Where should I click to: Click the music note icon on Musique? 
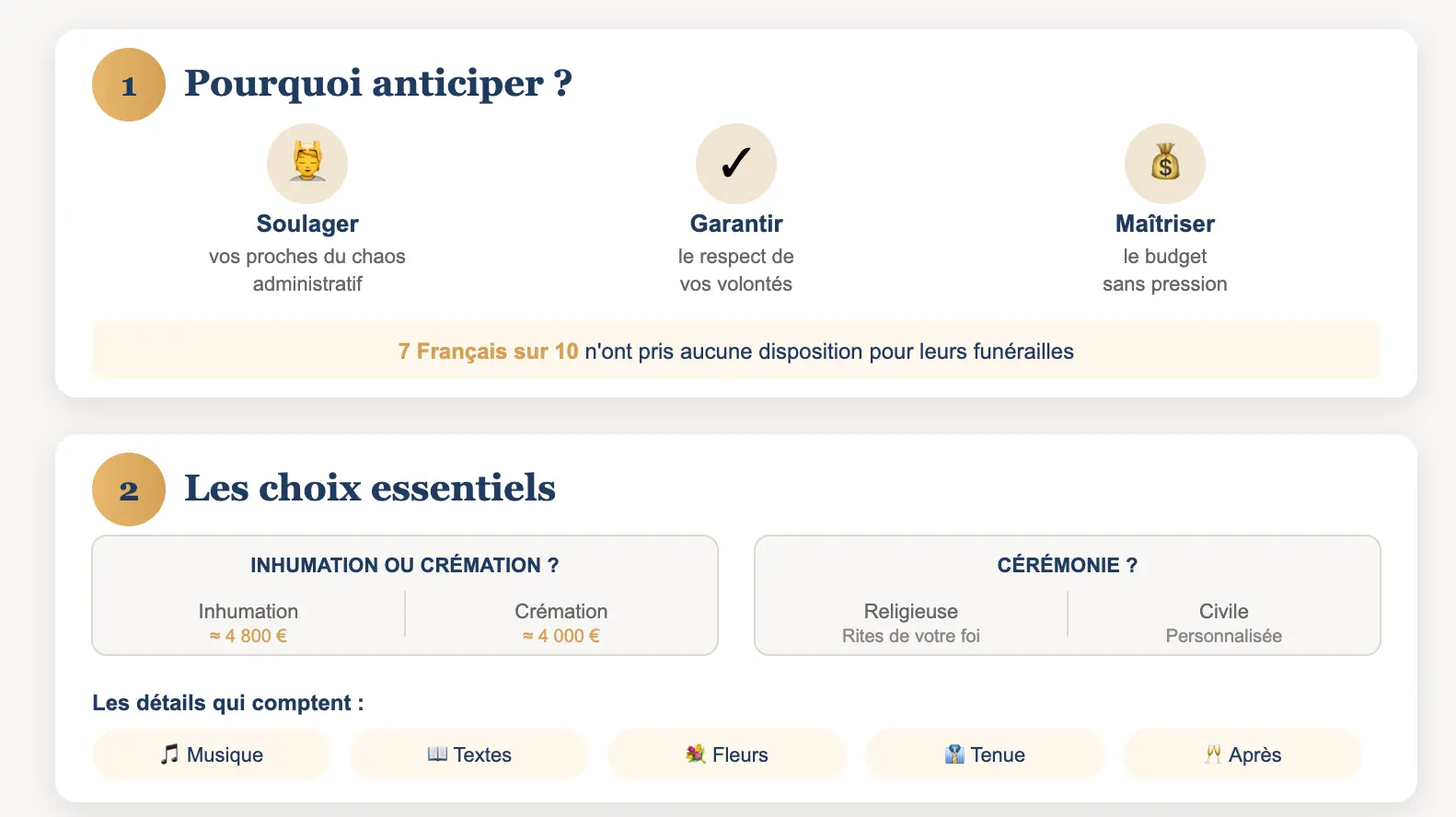point(169,754)
